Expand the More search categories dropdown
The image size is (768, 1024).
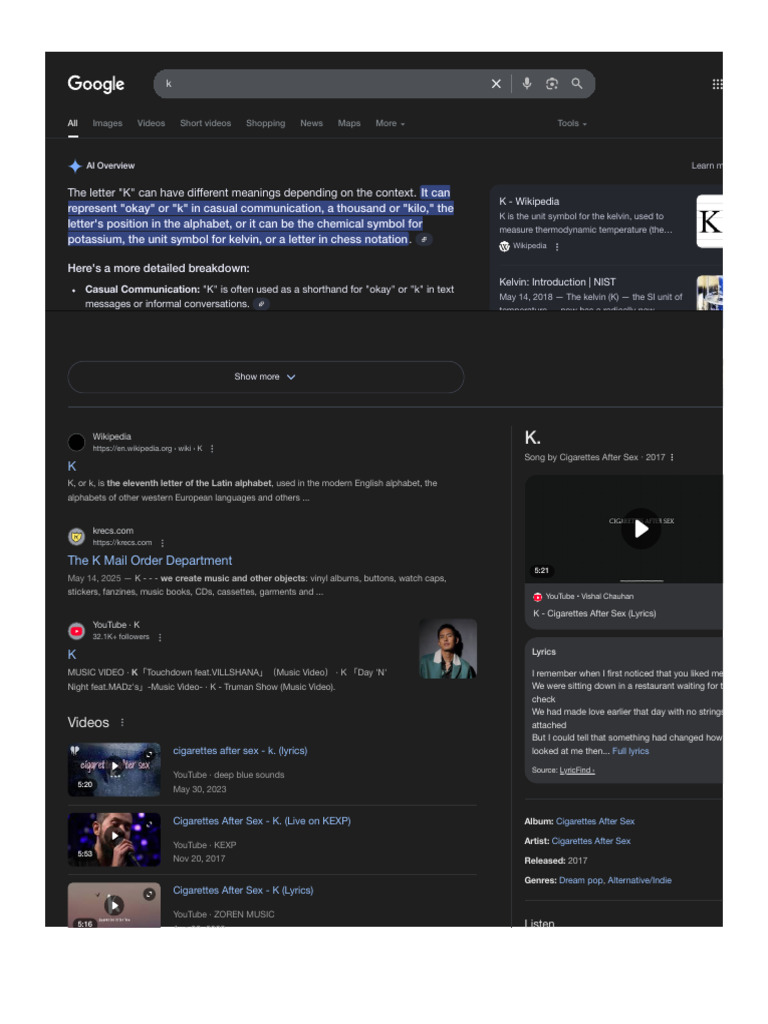tap(390, 123)
